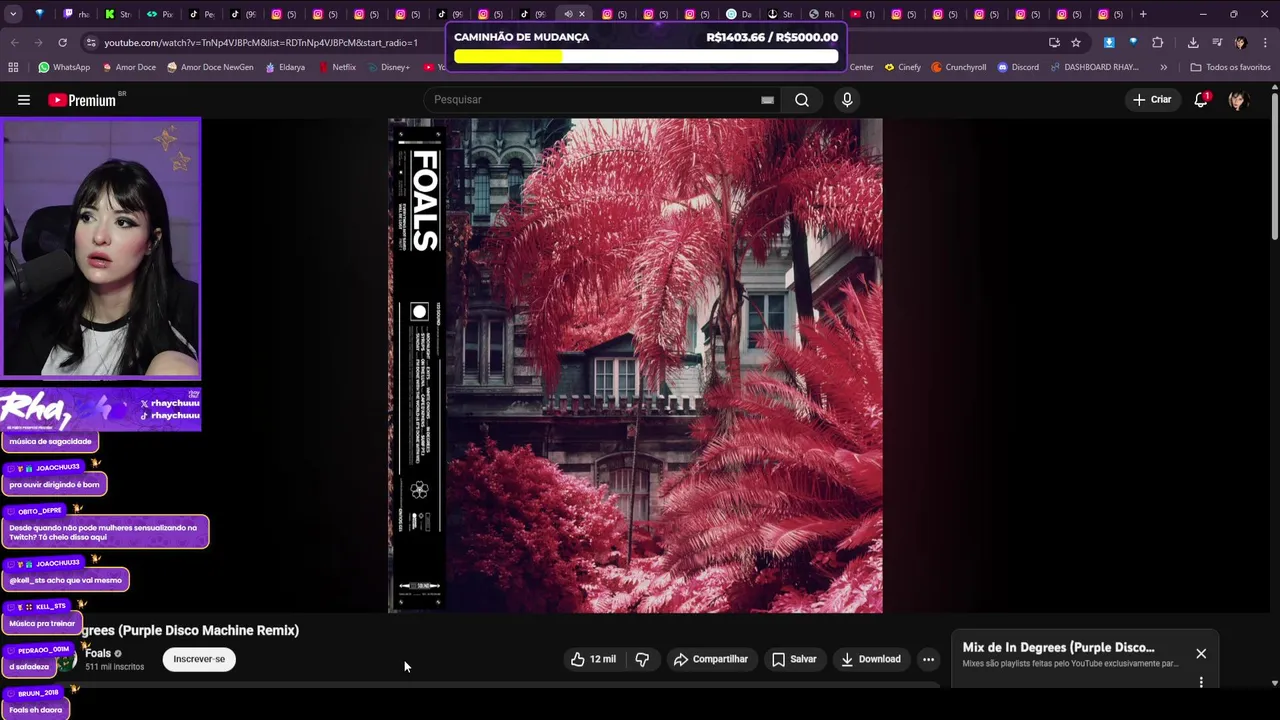Open the Todos os favoritos folder
Screen dimensions: 1280x720
point(1230,67)
